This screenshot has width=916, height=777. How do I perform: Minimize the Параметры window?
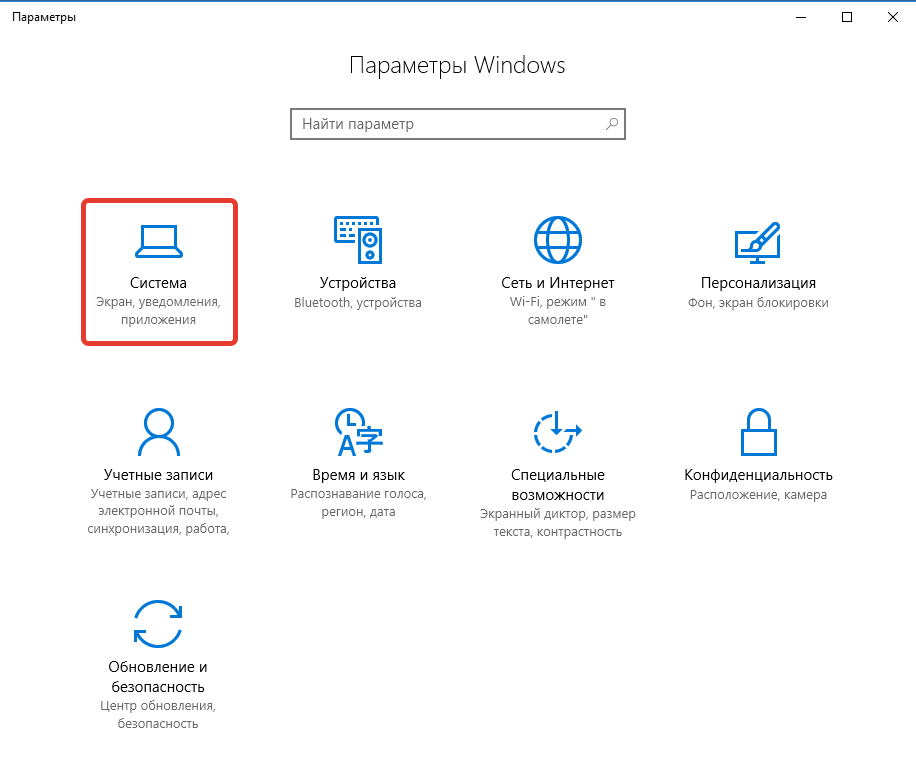pos(801,18)
